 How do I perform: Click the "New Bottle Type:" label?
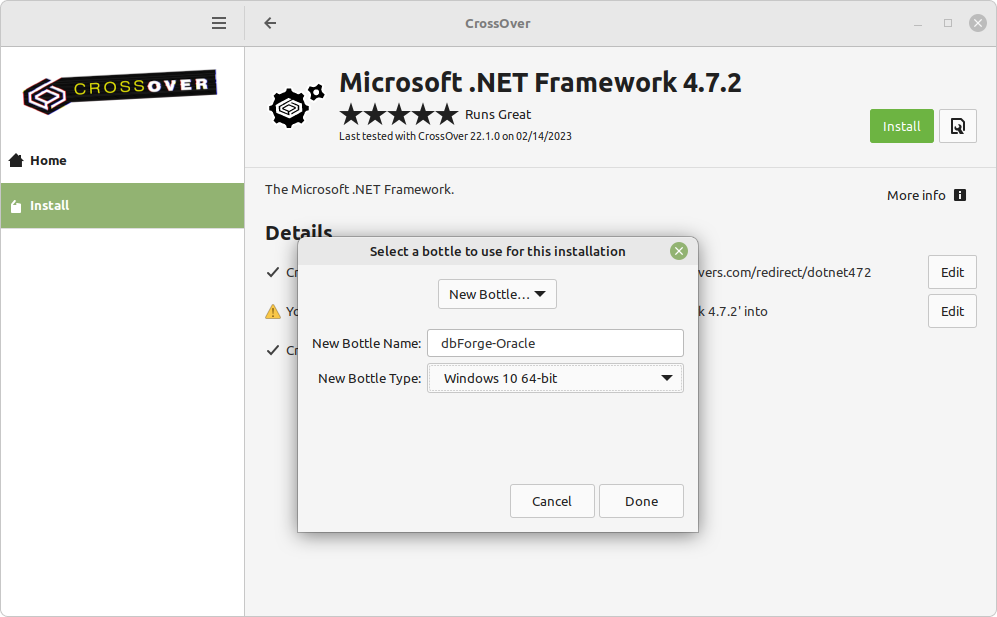[370, 378]
